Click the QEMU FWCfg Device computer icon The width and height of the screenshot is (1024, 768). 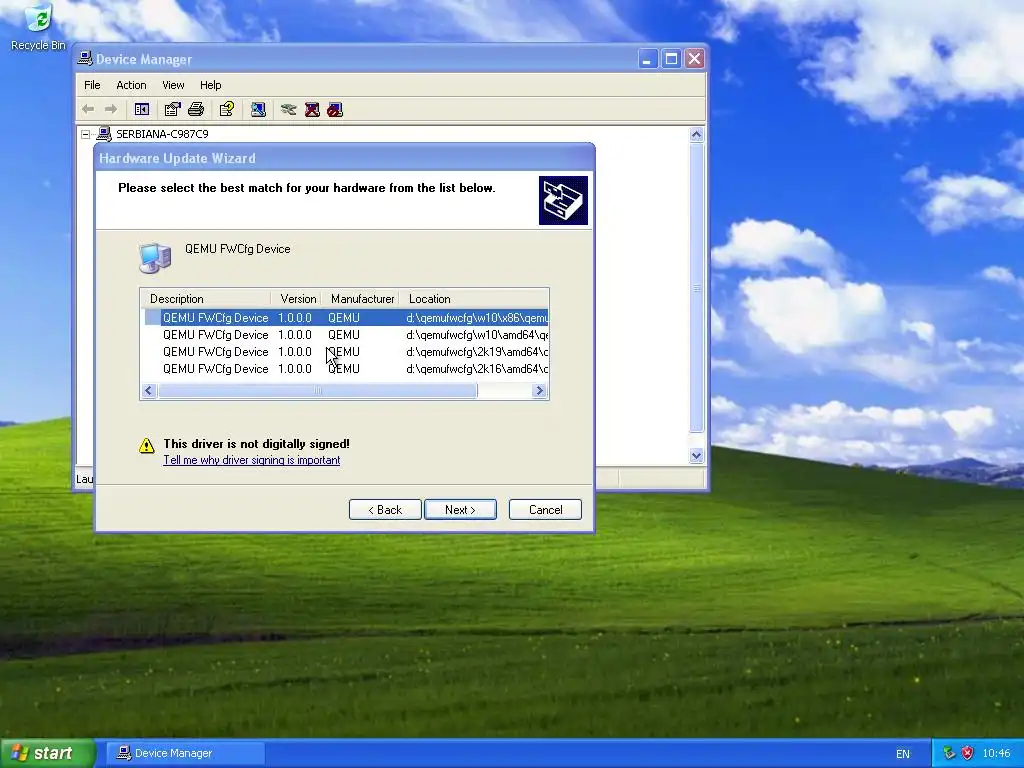[155, 257]
